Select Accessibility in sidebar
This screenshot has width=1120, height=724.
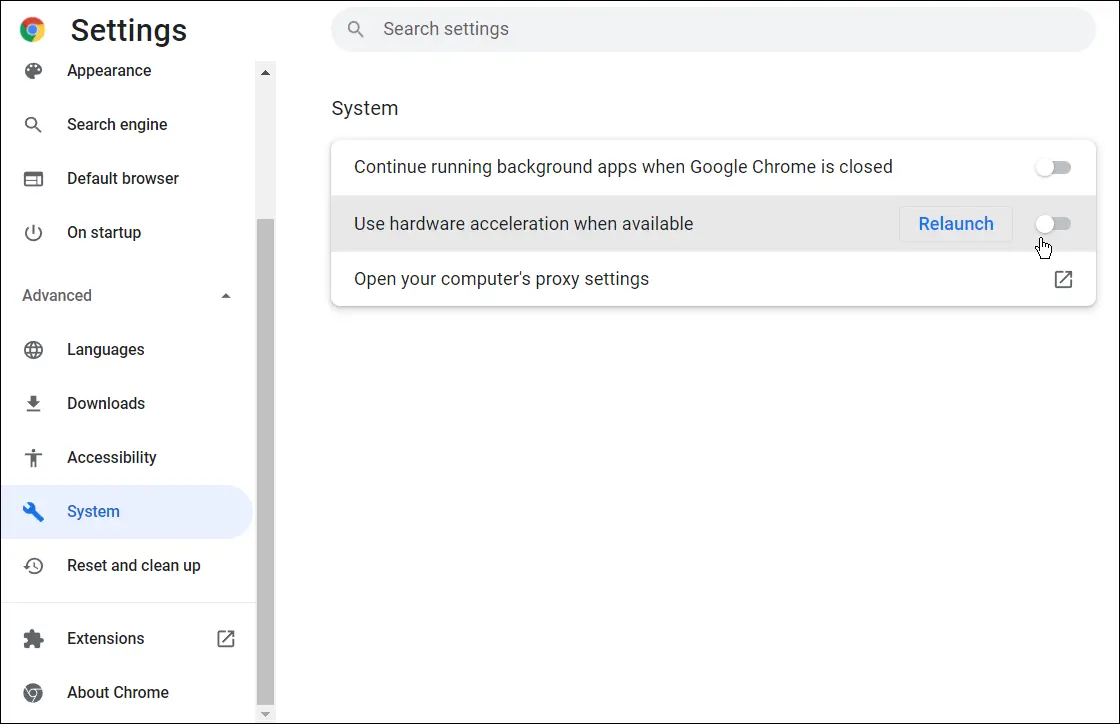click(x=127, y=458)
